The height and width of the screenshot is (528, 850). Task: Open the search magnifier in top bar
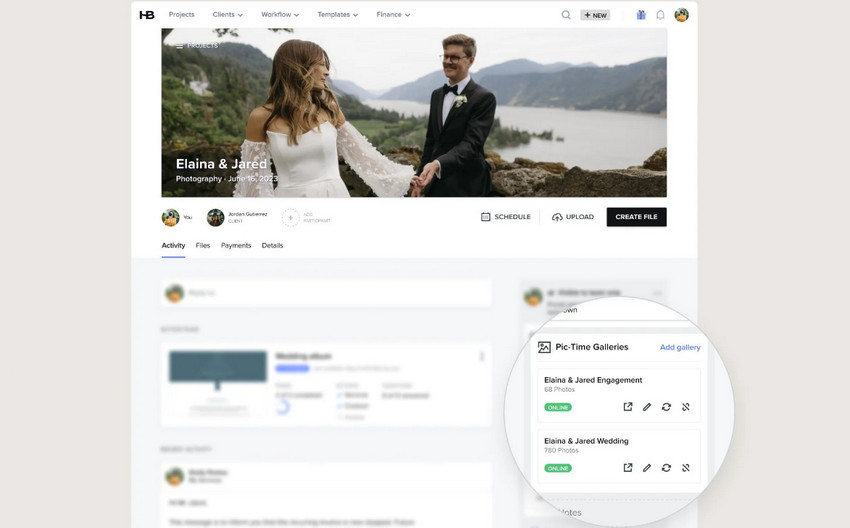[566, 15]
